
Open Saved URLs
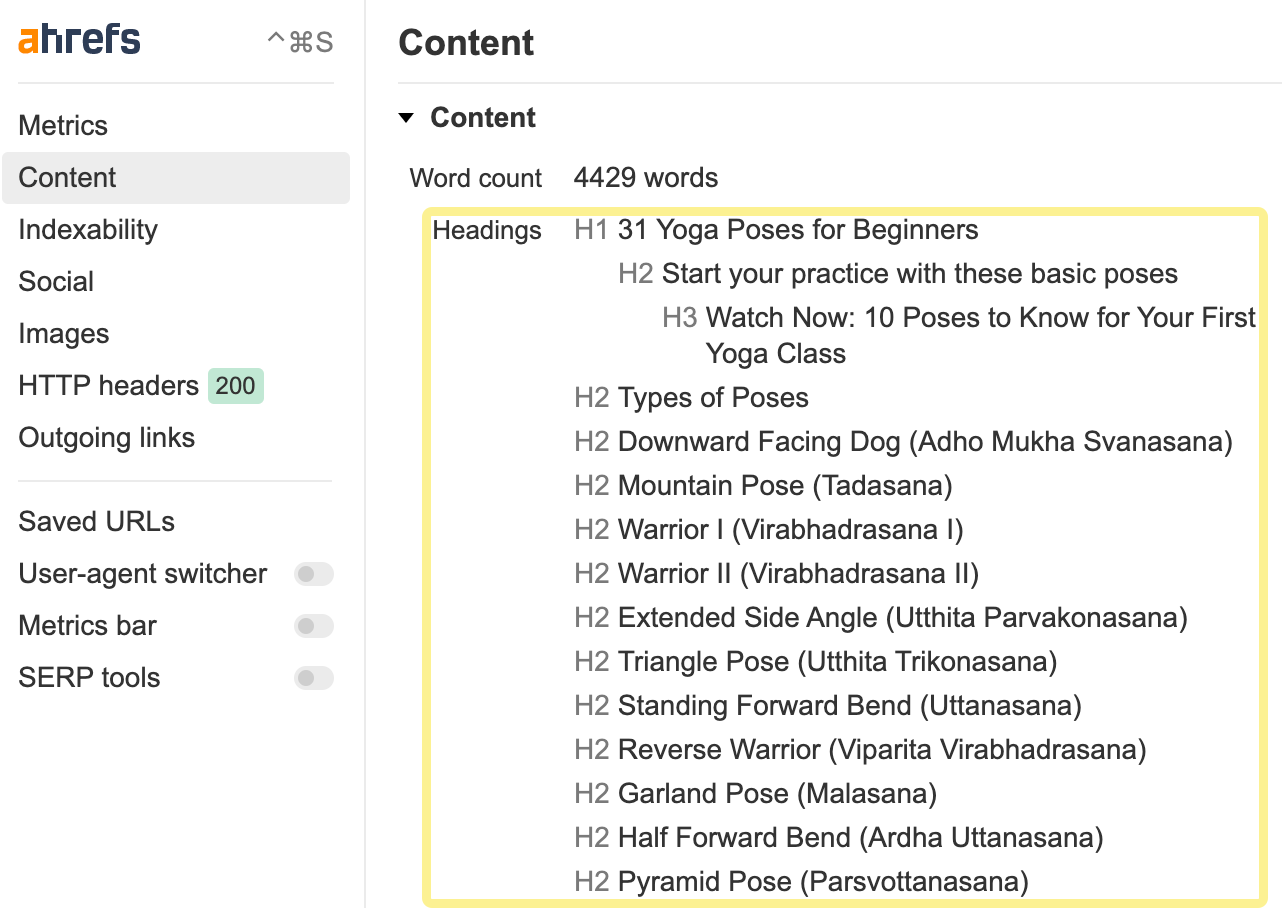[96, 521]
